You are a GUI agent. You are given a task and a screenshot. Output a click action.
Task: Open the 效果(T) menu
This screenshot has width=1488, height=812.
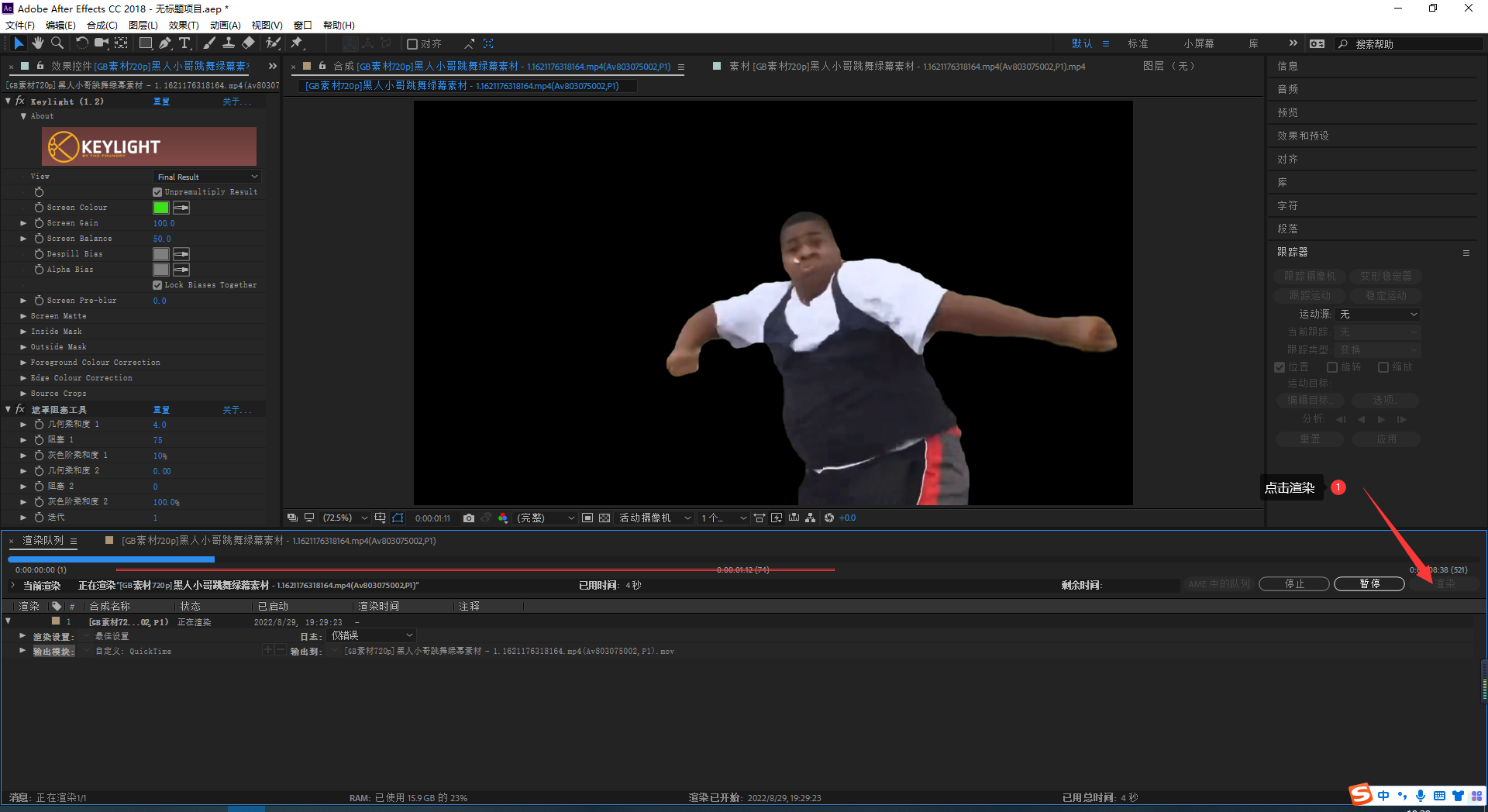[x=184, y=25]
